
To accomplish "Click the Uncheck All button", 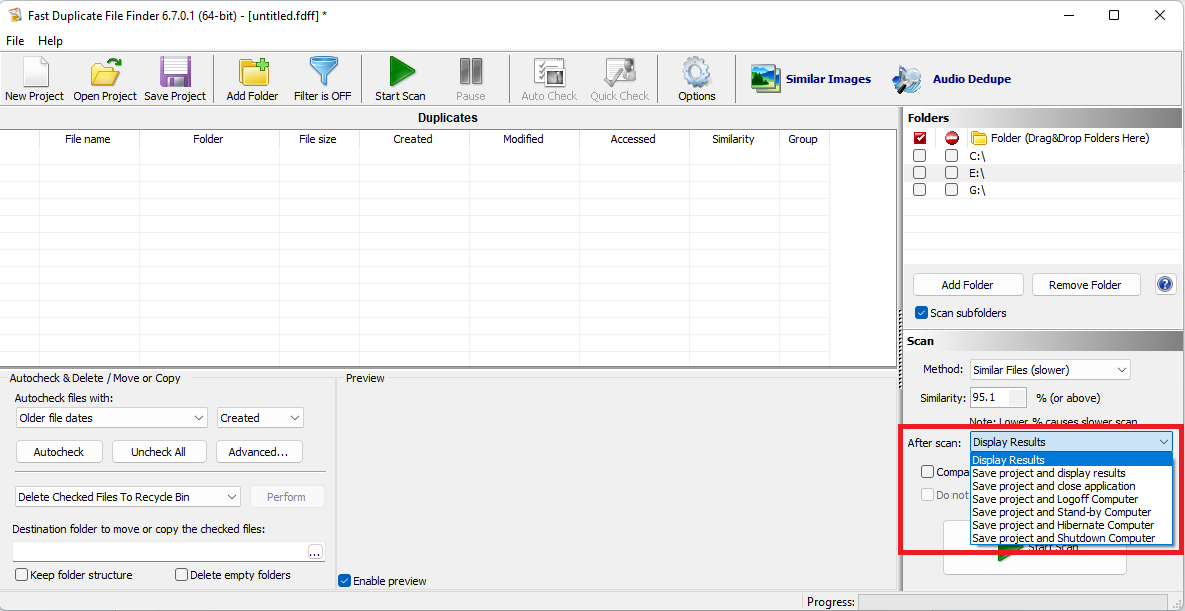I will tap(158, 452).
